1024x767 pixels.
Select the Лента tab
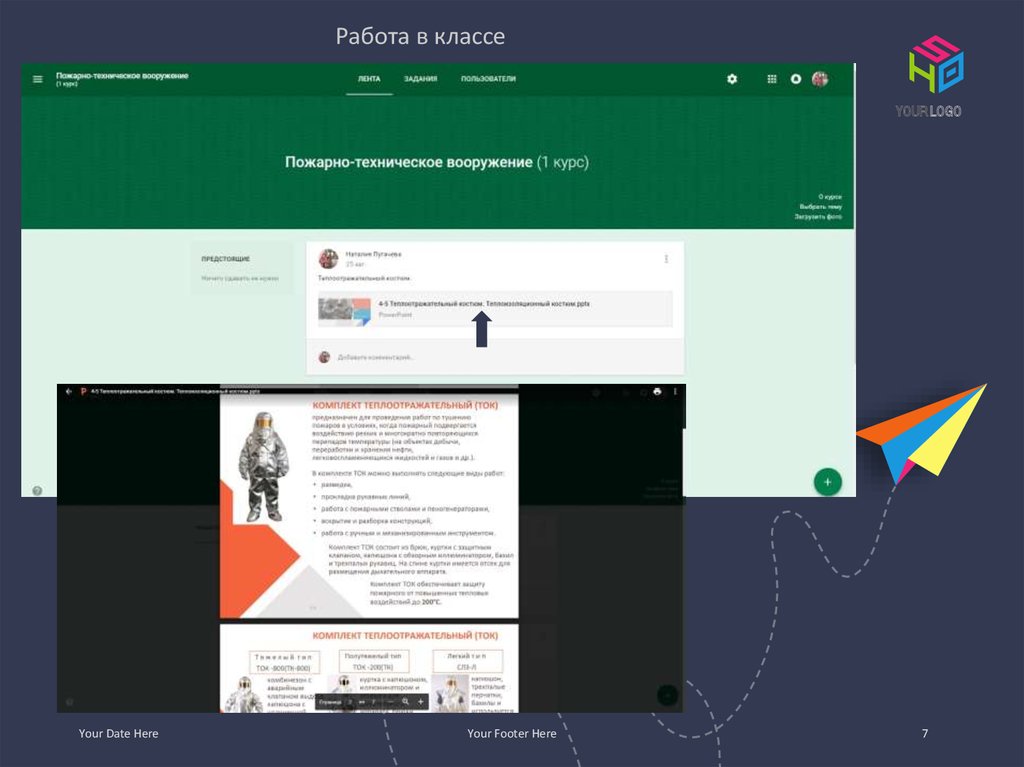[369, 79]
